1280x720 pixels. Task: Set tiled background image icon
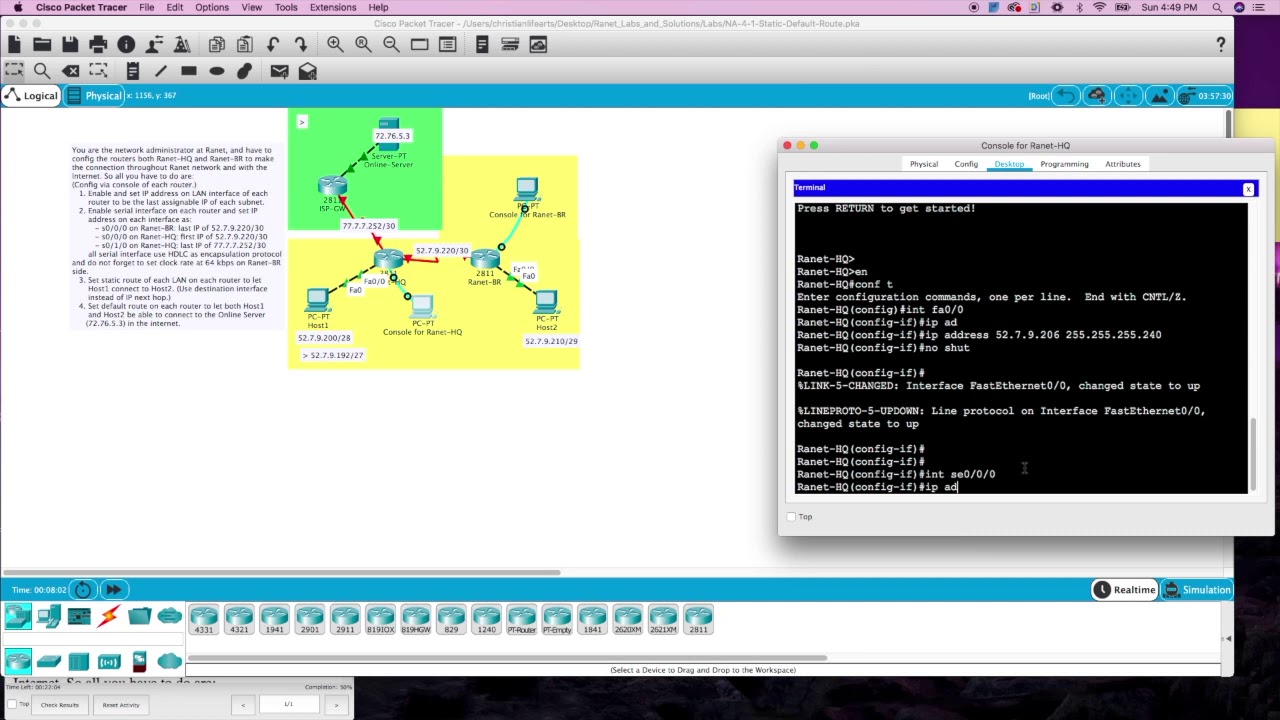tap(1158, 96)
